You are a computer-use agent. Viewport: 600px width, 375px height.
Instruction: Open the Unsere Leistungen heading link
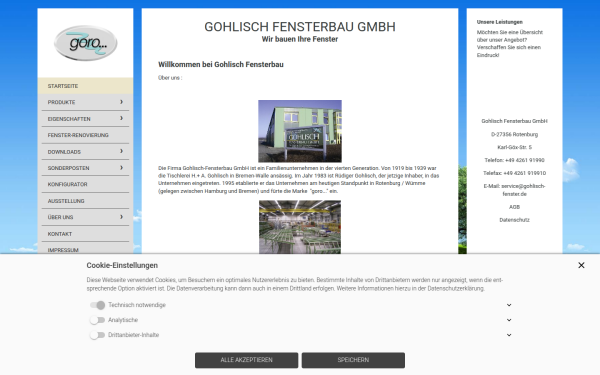click(499, 22)
